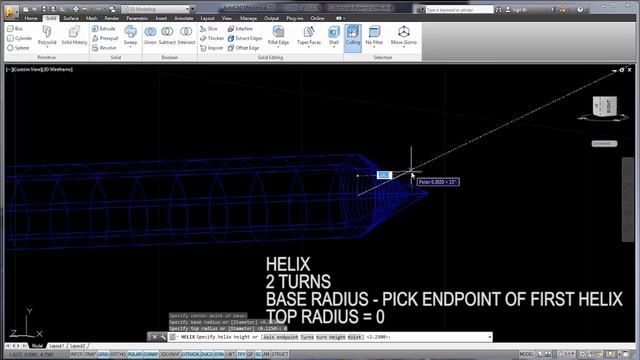Viewport: 640px width, 360px height.
Task: Open the Layout1 tab
Action: (x=56, y=346)
